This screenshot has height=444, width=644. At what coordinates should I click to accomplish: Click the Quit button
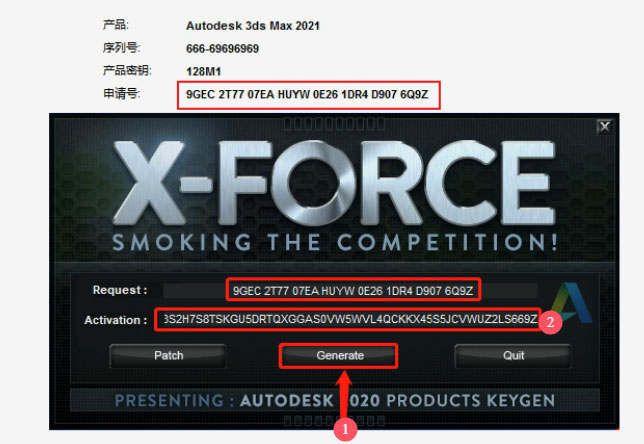click(x=513, y=356)
